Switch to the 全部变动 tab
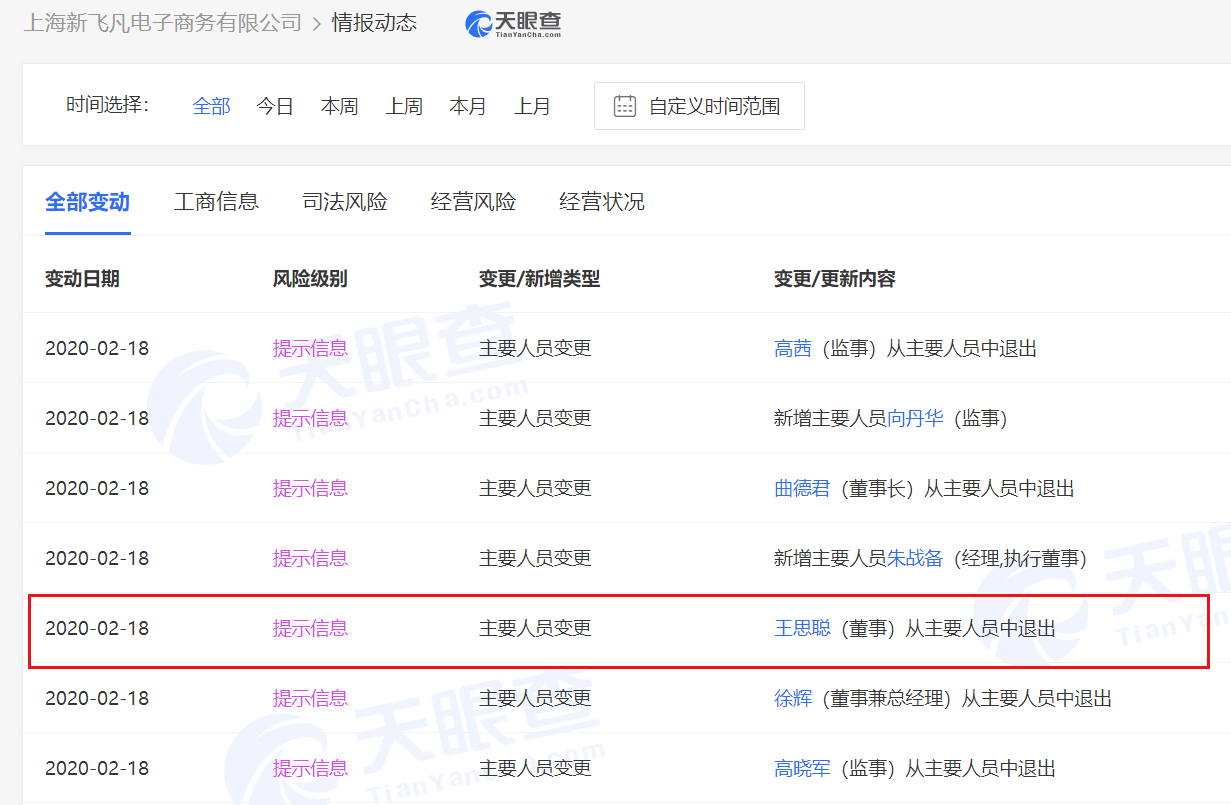Image resolution: width=1231 pixels, height=805 pixels. [x=87, y=202]
